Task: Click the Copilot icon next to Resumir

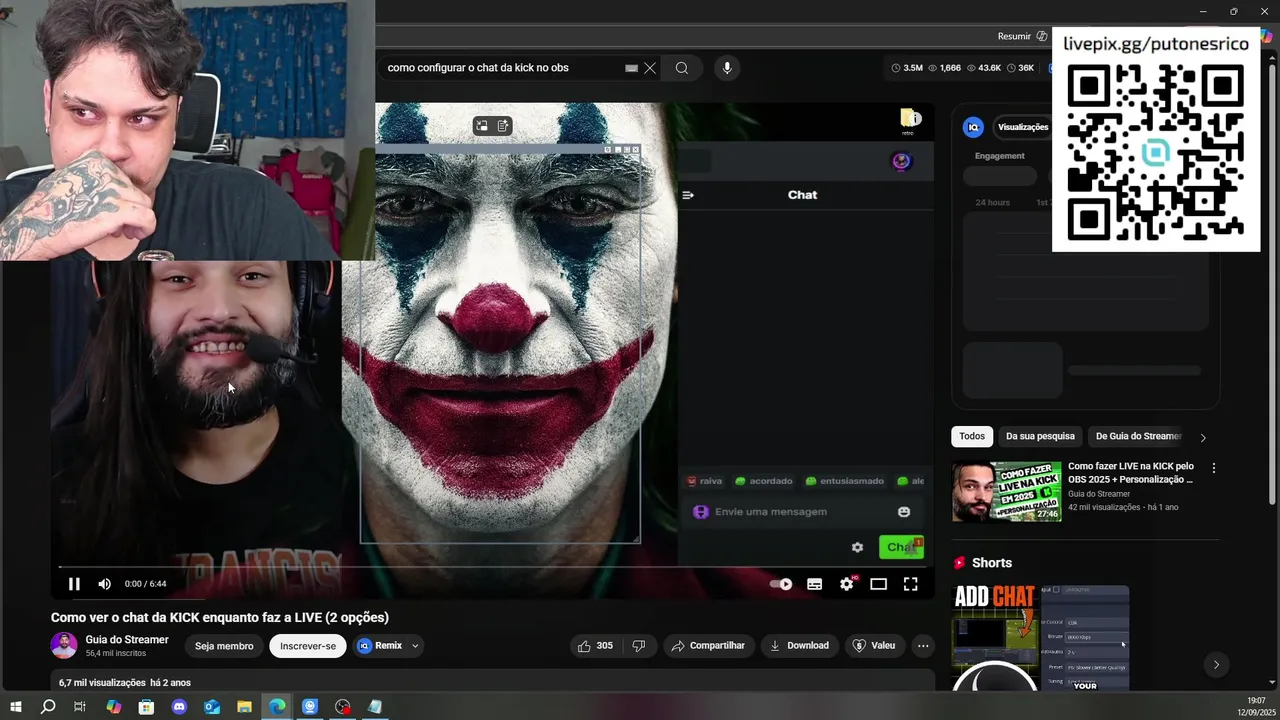Action: click(1042, 36)
